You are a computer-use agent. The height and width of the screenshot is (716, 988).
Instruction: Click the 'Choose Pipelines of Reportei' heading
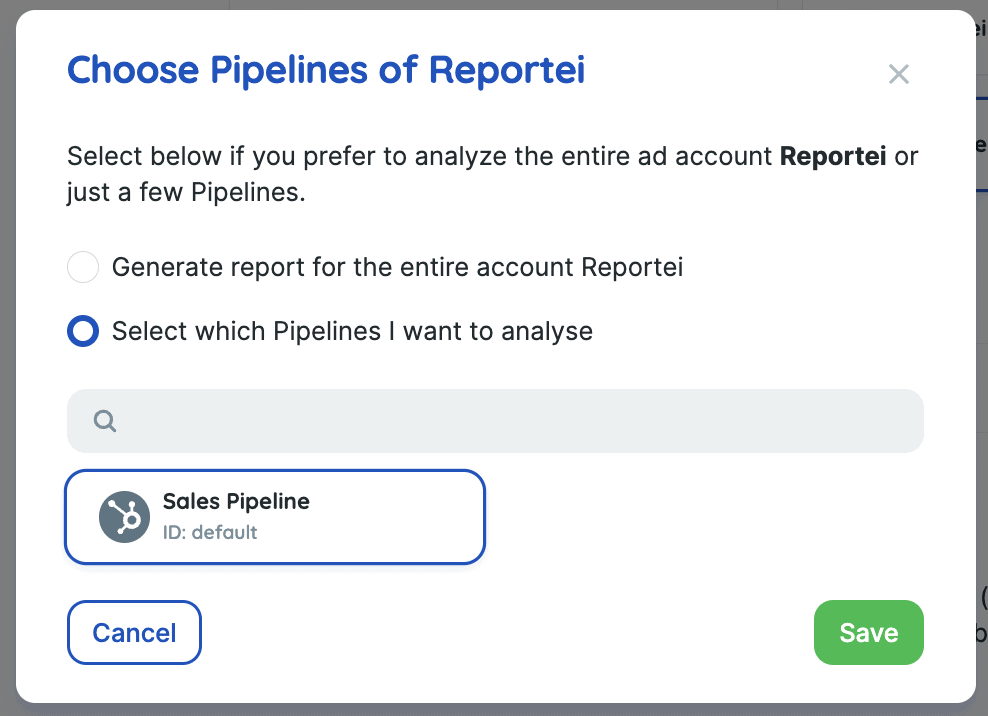(x=326, y=69)
